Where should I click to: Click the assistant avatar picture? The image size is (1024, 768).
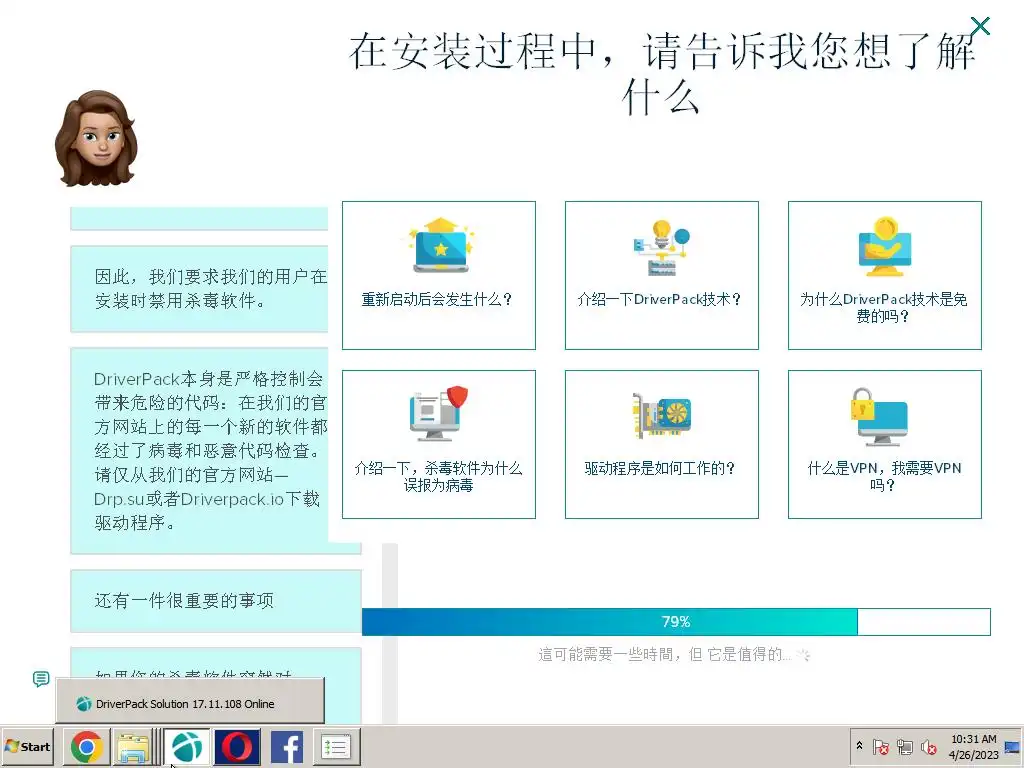point(97,138)
